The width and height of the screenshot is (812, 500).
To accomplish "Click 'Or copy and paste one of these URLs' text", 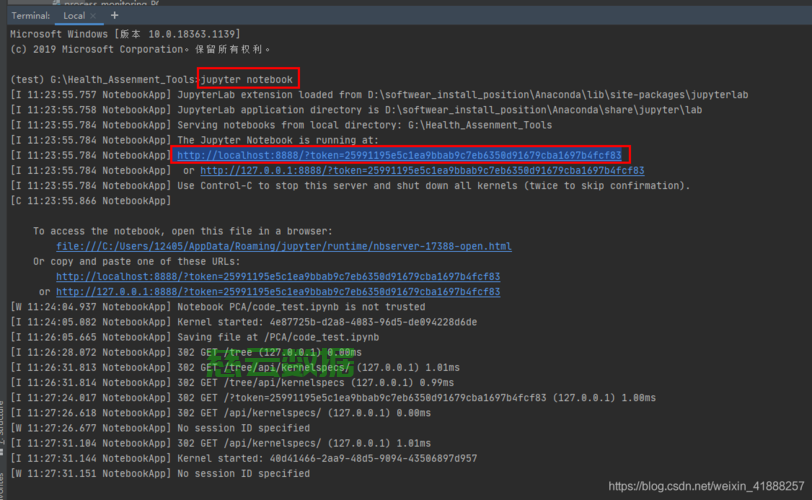I will click(137, 261).
